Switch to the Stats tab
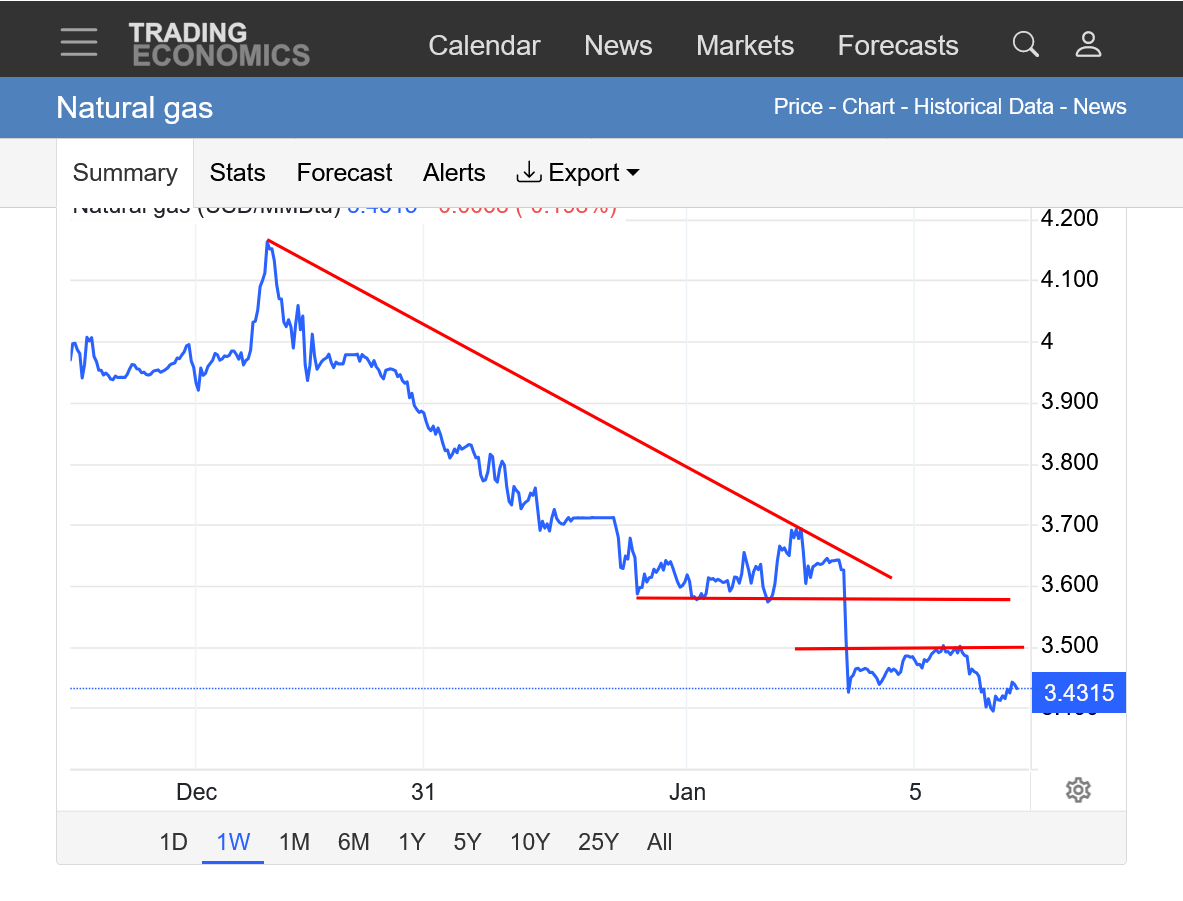This screenshot has height=901, width=1183. 237,173
